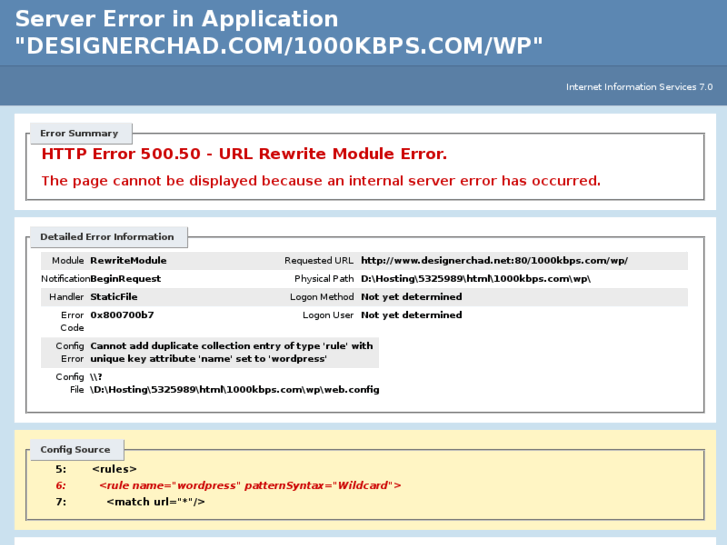
Task: Click the 'Server Error in Application' heading
Action: [x=177, y=19]
